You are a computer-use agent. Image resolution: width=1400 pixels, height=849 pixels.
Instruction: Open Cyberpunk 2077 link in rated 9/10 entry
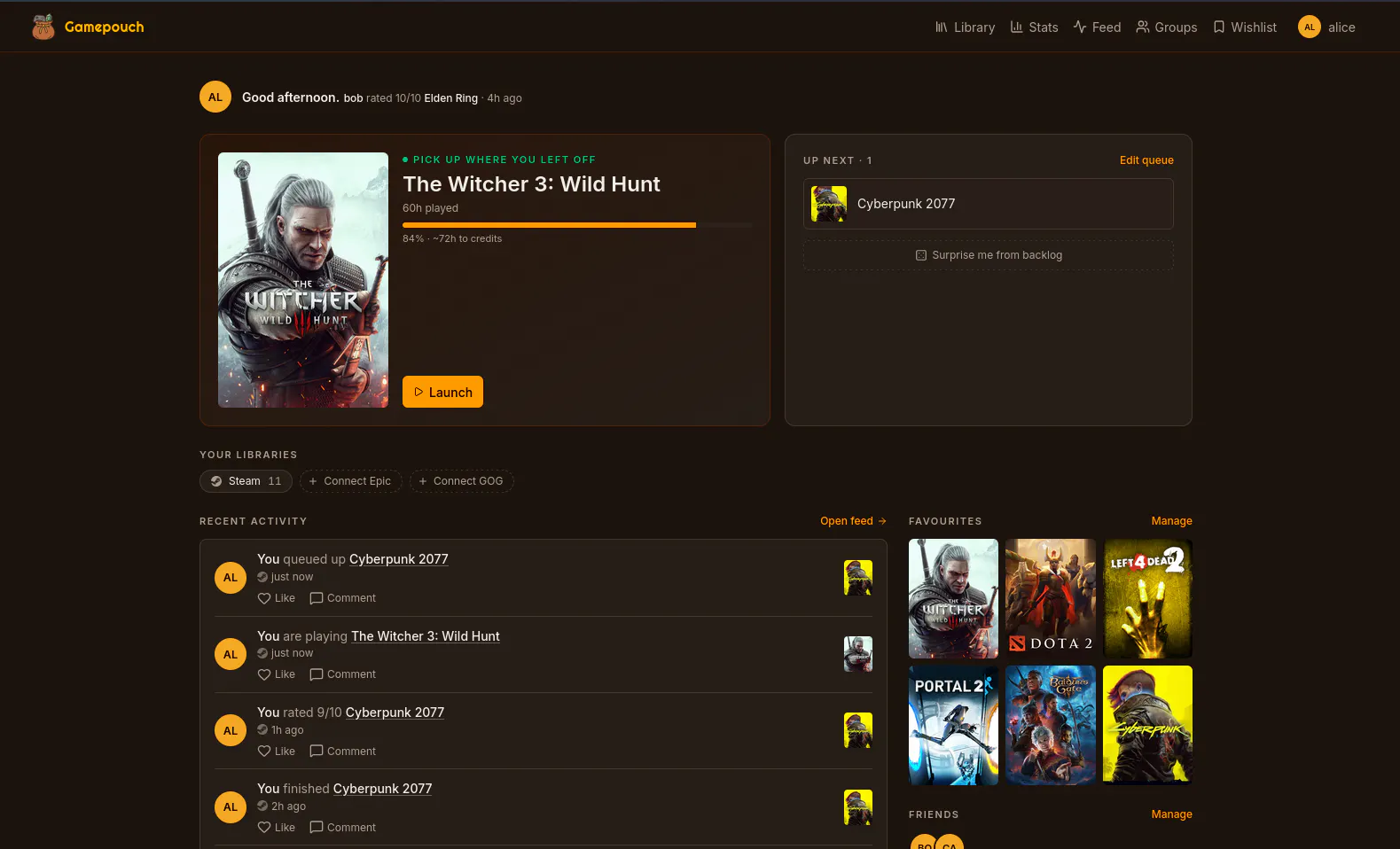(x=395, y=713)
